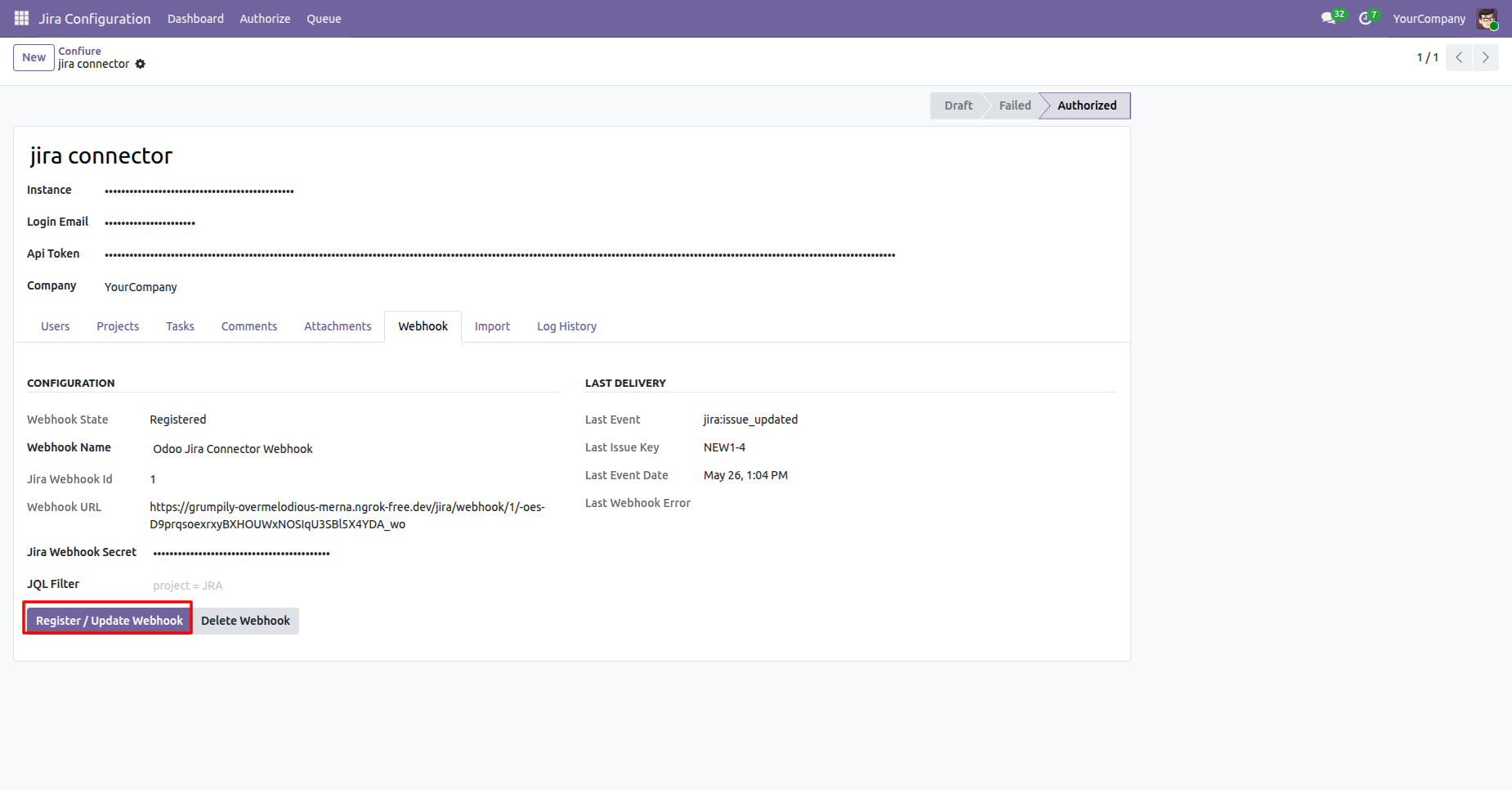Open the Queue menu
1512x790 pixels.
pyautogui.click(x=324, y=19)
